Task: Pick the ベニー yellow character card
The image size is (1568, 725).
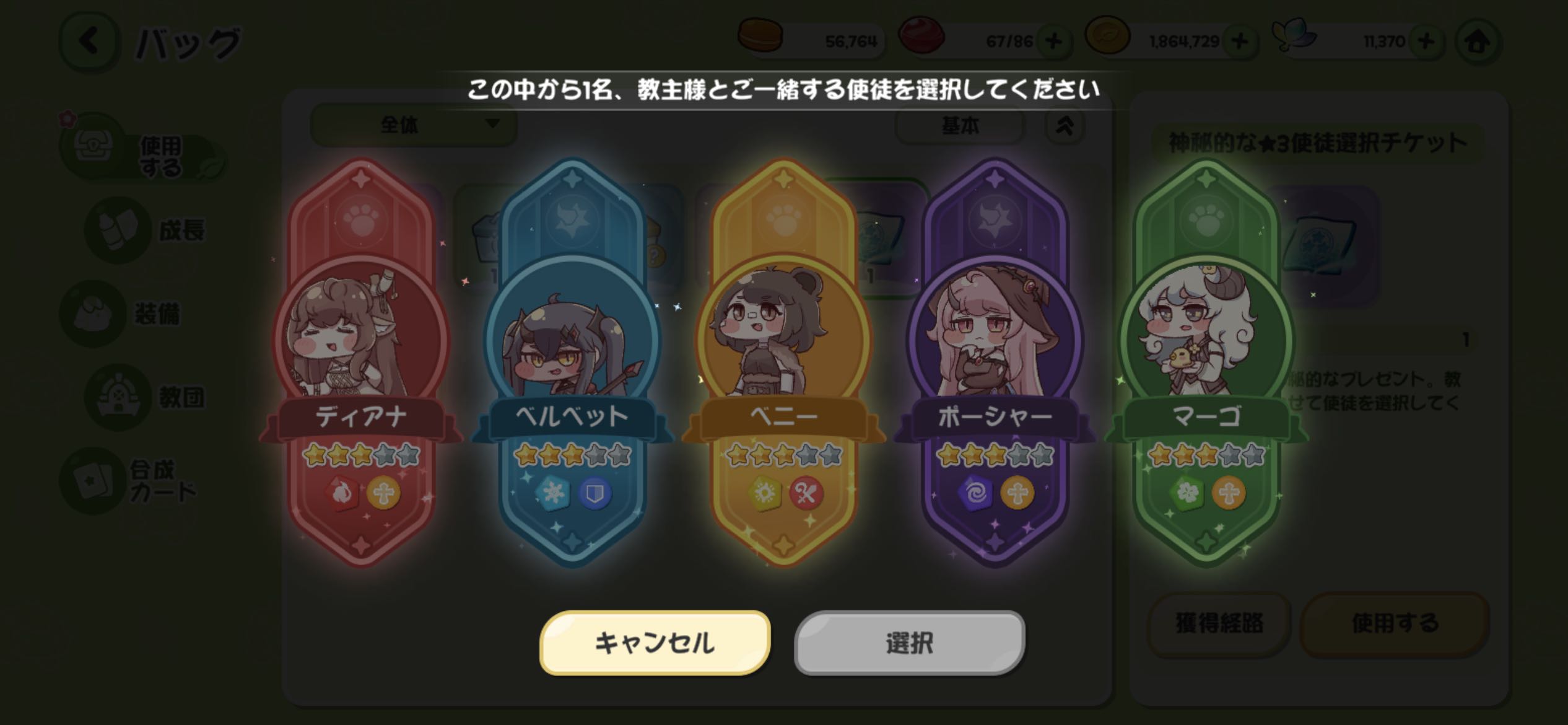Action: point(783,362)
